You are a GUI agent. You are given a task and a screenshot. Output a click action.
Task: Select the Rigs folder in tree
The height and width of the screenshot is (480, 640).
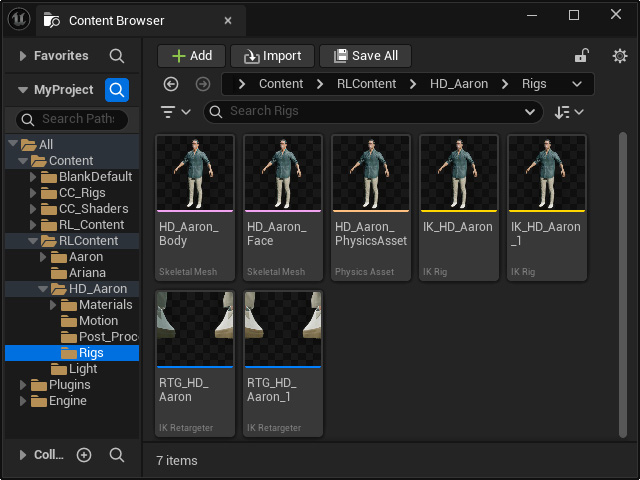(x=72, y=353)
